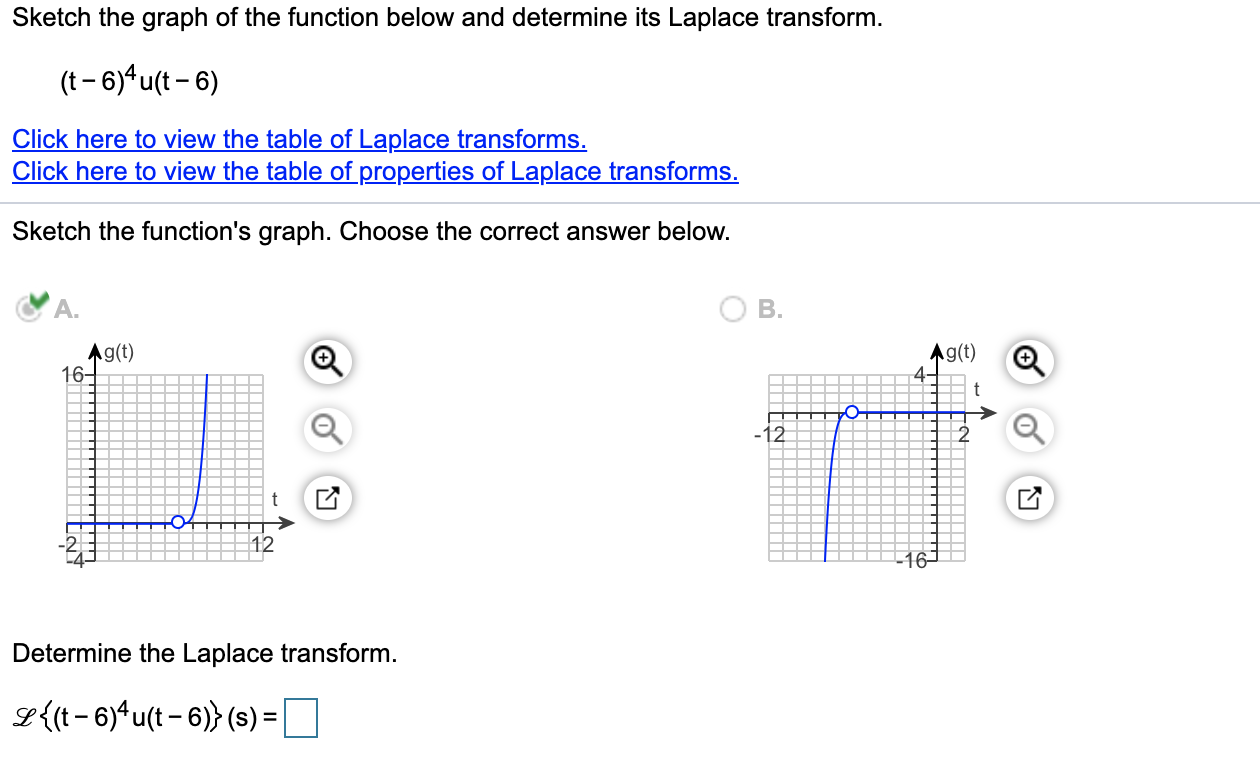This screenshot has height=784, width=1260.
Task: Click the open circle marker on graph A
Action: pyautogui.click(x=178, y=522)
